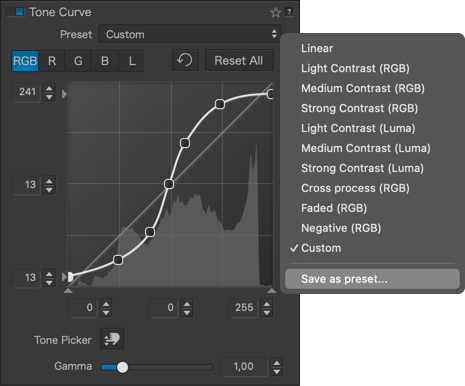Open Tone Curve help question mark icon
This screenshot has width=465, height=386.
point(289,12)
